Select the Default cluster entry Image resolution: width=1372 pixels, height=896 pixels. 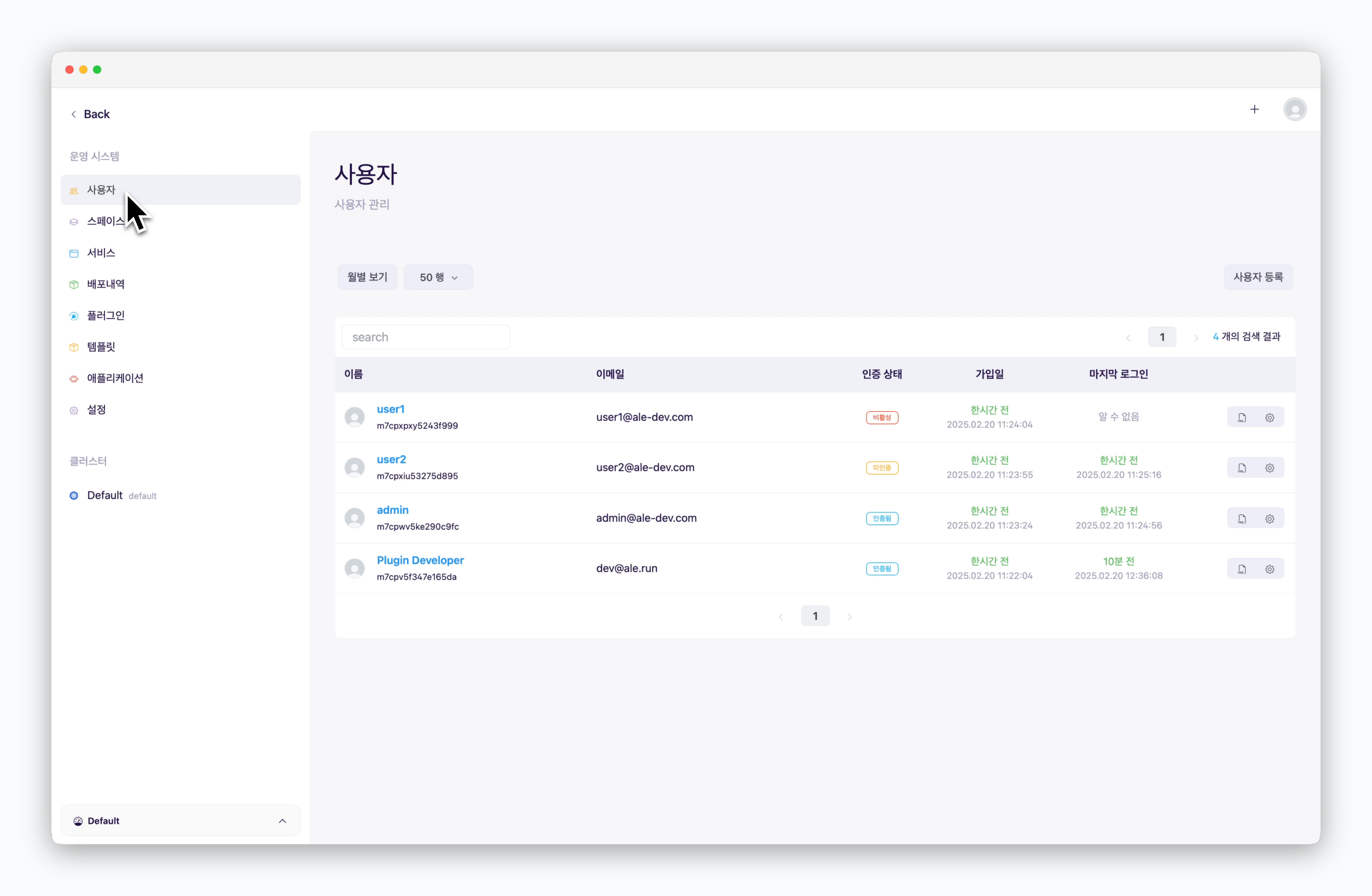coord(180,496)
